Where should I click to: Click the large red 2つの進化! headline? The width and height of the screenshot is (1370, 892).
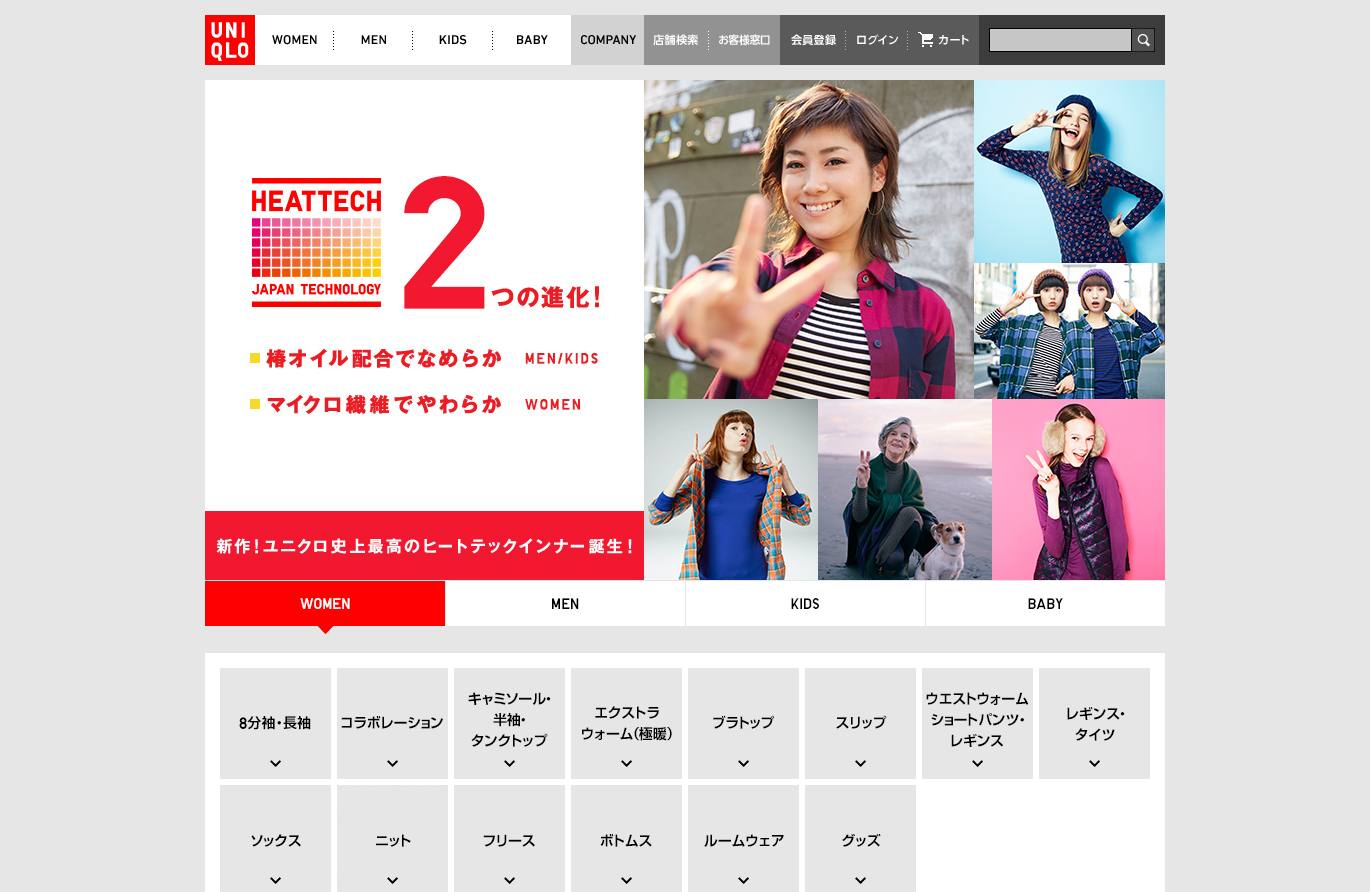click(x=501, y=243)
